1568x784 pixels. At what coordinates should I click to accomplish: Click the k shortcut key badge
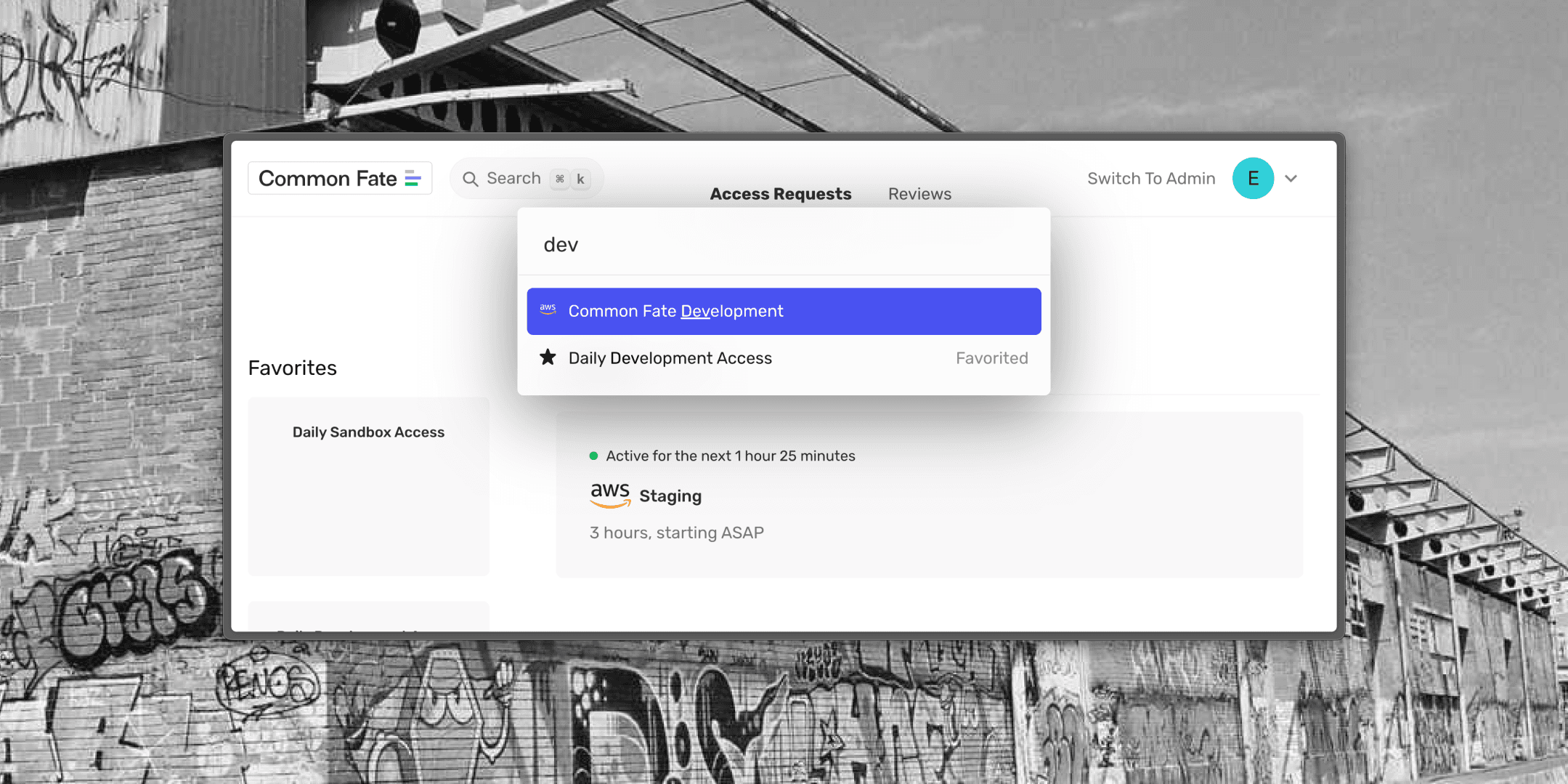[x=580, y=179]
